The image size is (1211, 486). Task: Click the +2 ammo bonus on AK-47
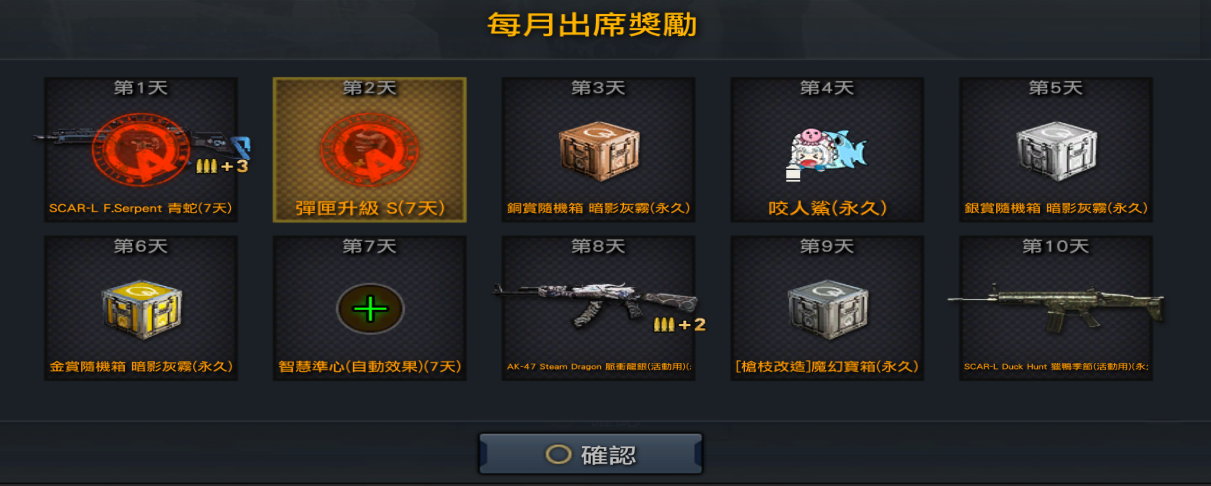(x=680, y=324)
